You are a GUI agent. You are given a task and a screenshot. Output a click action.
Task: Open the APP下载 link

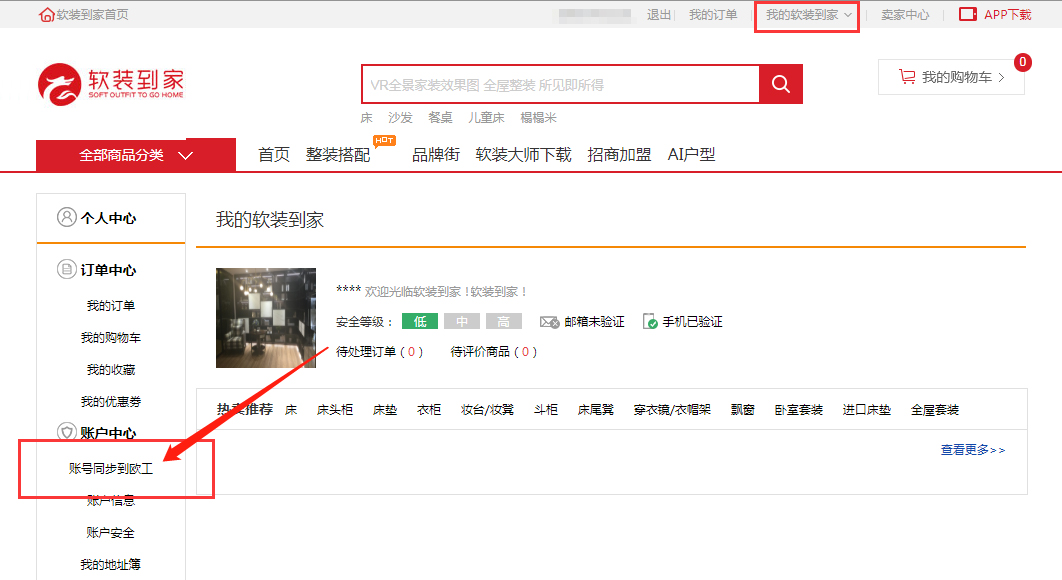1007,15
